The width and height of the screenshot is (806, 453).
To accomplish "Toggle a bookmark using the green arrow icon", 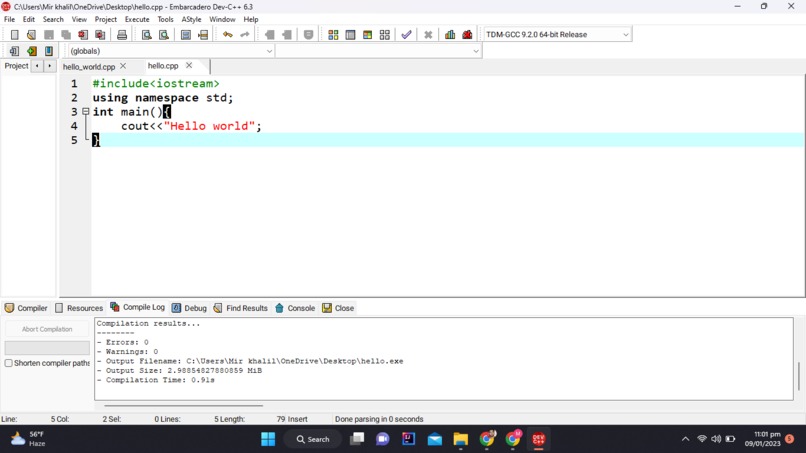I will pyautogui.click(x=32, y=51).
